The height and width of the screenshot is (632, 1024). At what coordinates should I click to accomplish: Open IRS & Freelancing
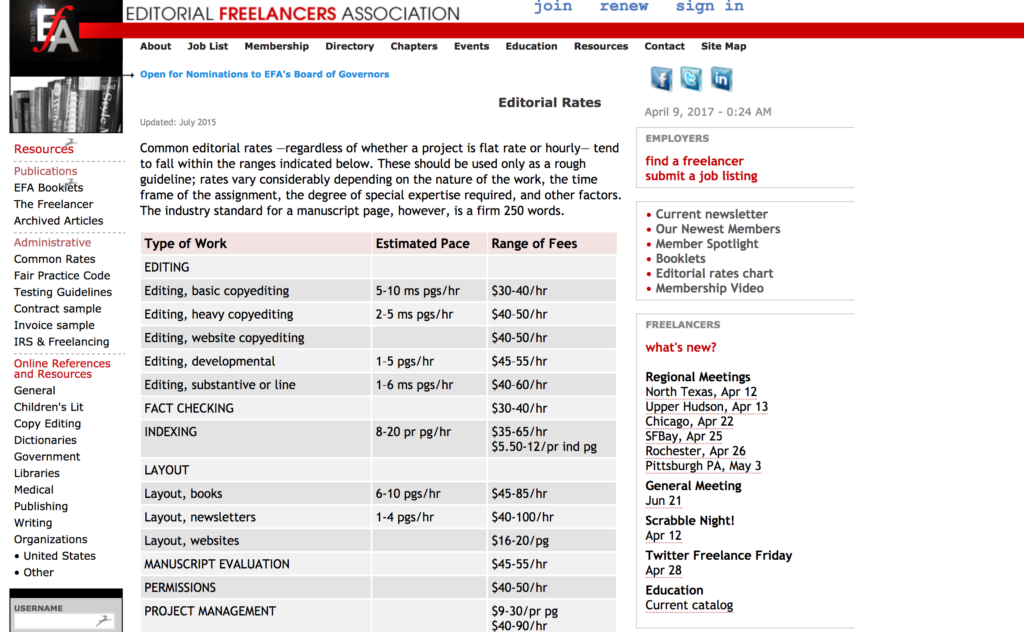click(61, 341)
